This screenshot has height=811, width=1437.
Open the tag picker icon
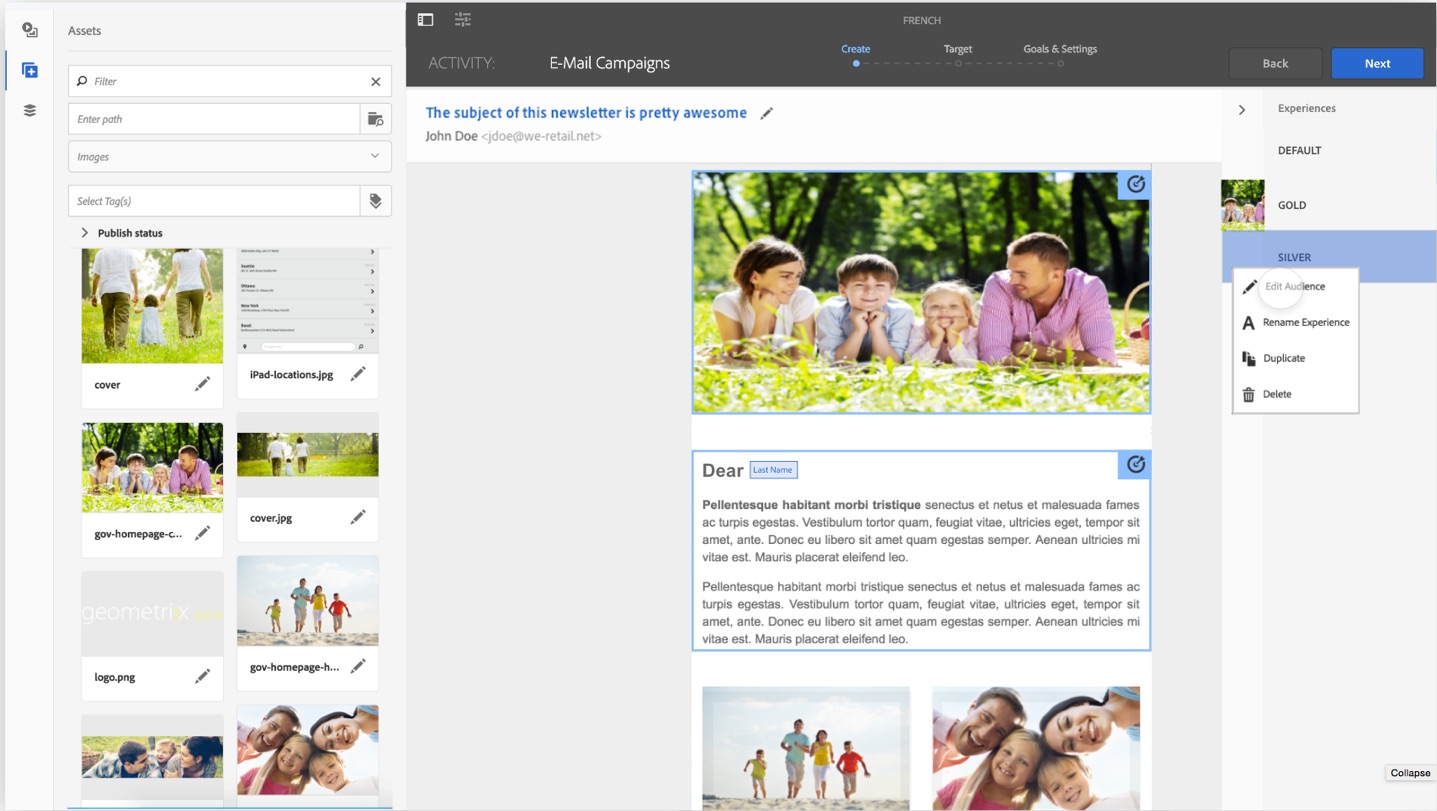click(375, 201)
